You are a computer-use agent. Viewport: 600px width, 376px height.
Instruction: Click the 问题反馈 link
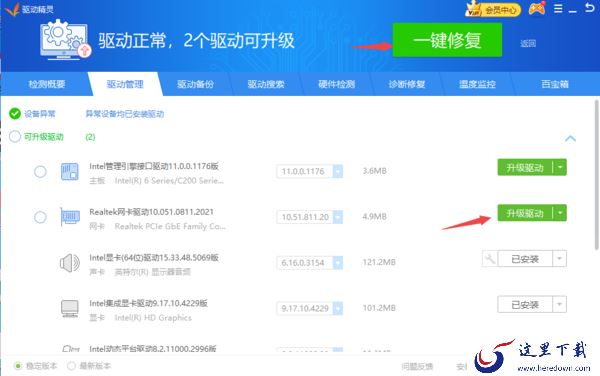coord(417,366)
